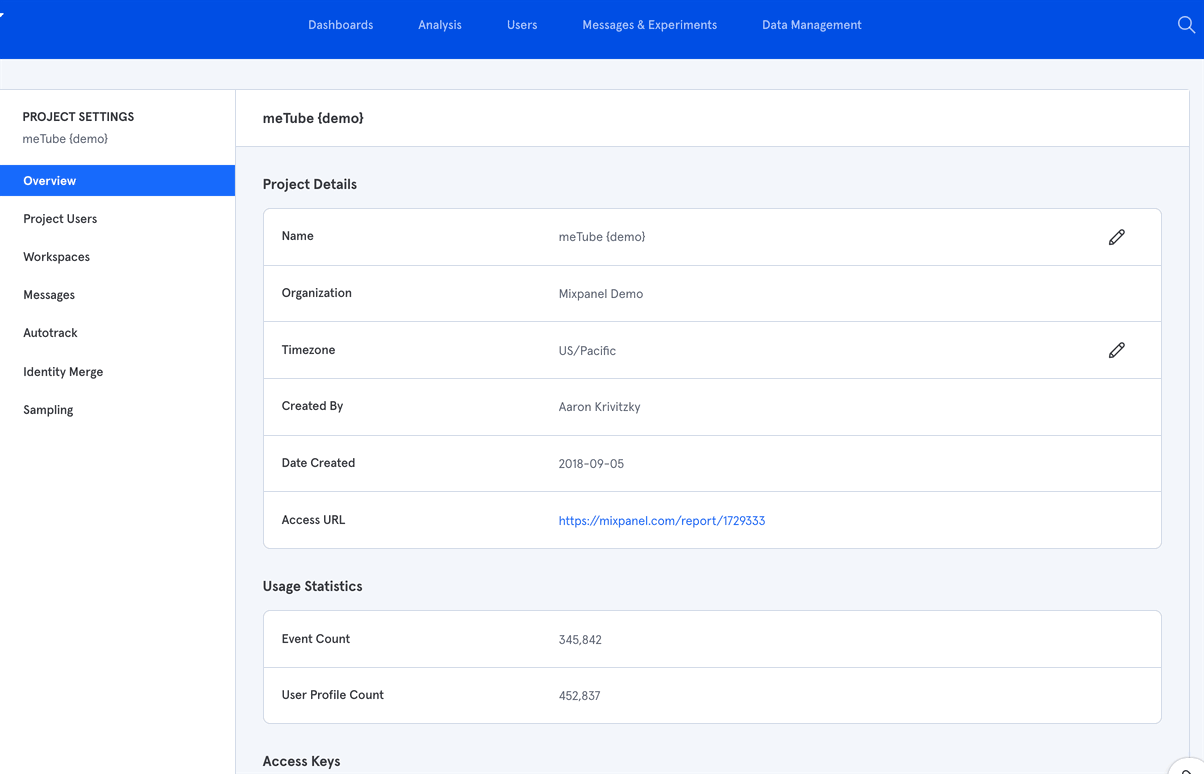Click the Mixpanel Demo organization value

pyautogui.click(x=601, y=294)
